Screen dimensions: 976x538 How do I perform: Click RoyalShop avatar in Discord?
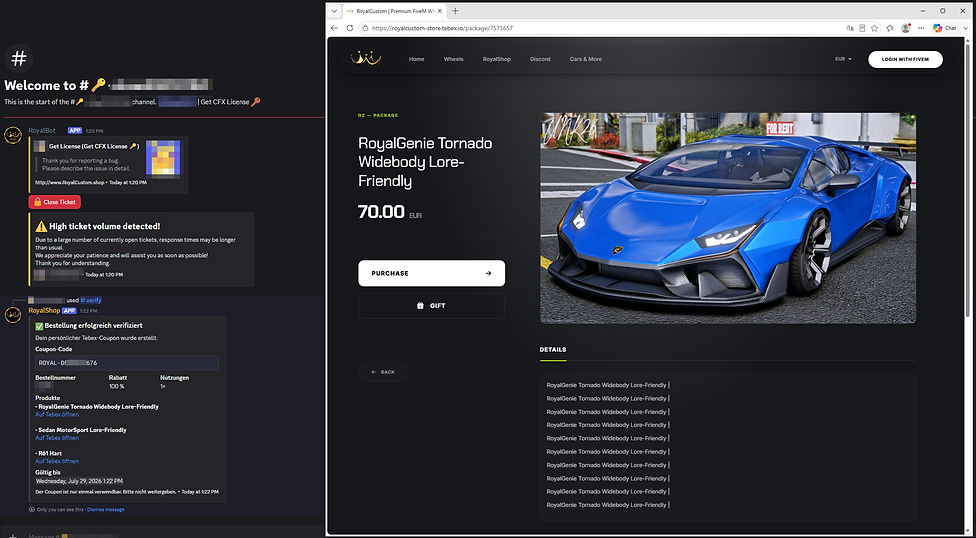pyautogui.click(x=14, y=314)
